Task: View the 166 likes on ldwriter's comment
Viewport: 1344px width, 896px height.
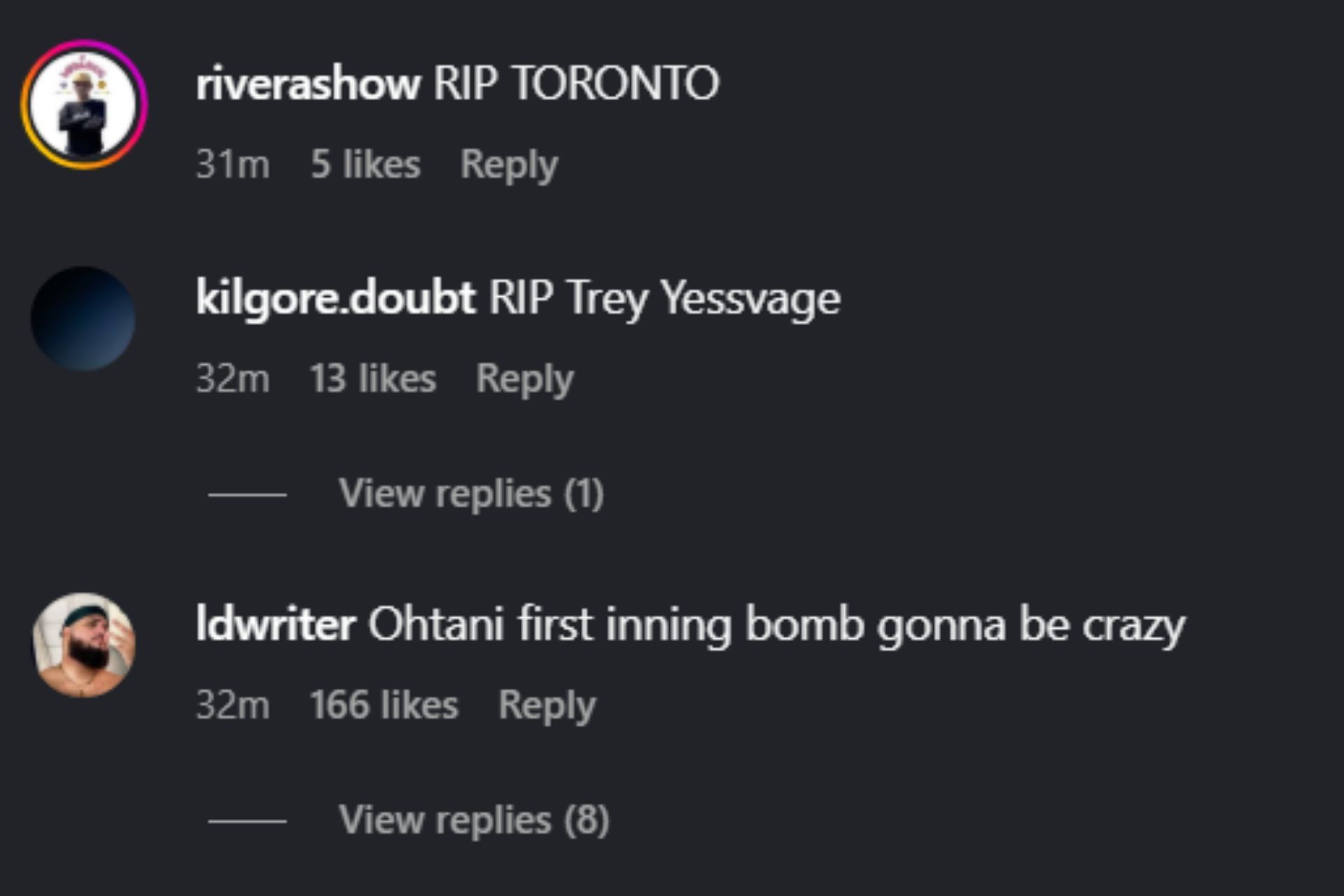Action: [x=384, y=706]
